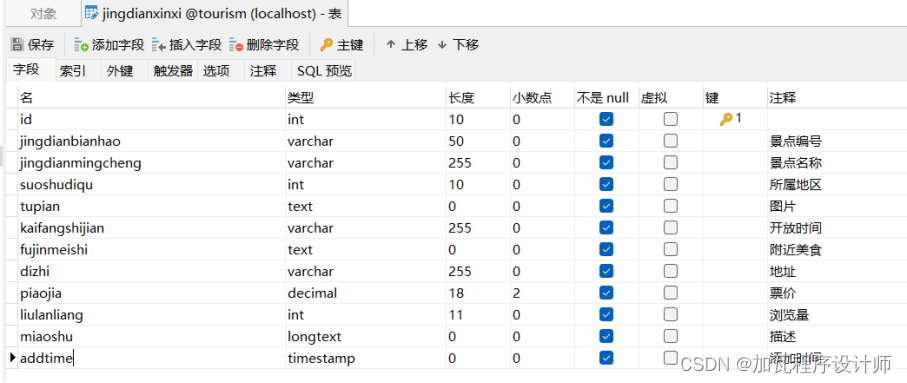Select the suoshudiqu field name cell
Screen dimensions: 907x383
coord(151,184)
